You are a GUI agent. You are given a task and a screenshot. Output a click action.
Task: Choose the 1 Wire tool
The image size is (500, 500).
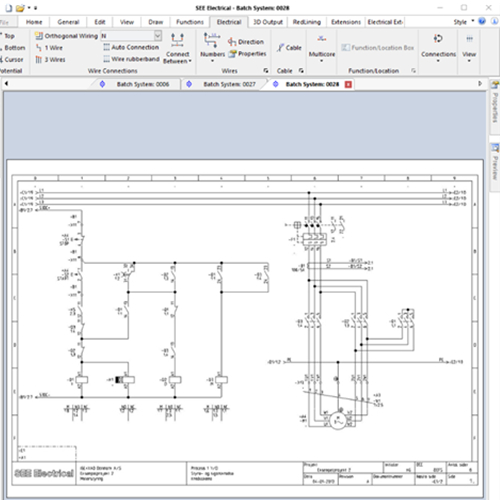tap(49, 48)
